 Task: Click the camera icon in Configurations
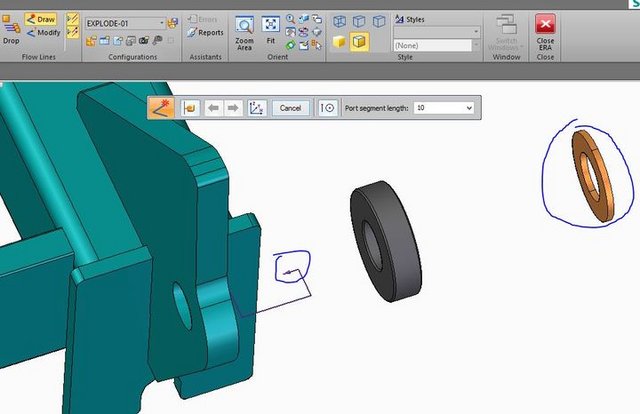(144, 41)
